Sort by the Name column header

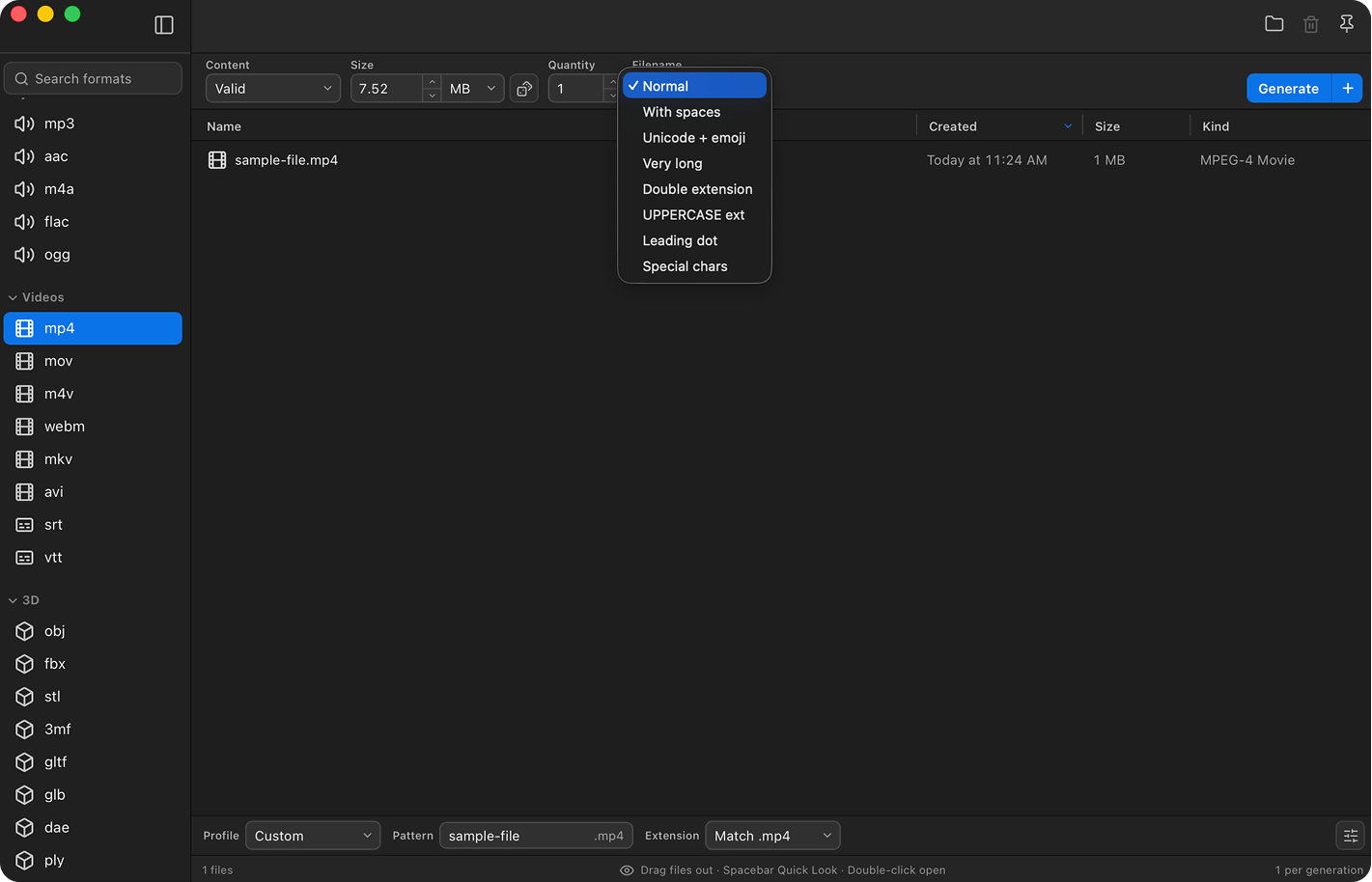click(224, 126)
